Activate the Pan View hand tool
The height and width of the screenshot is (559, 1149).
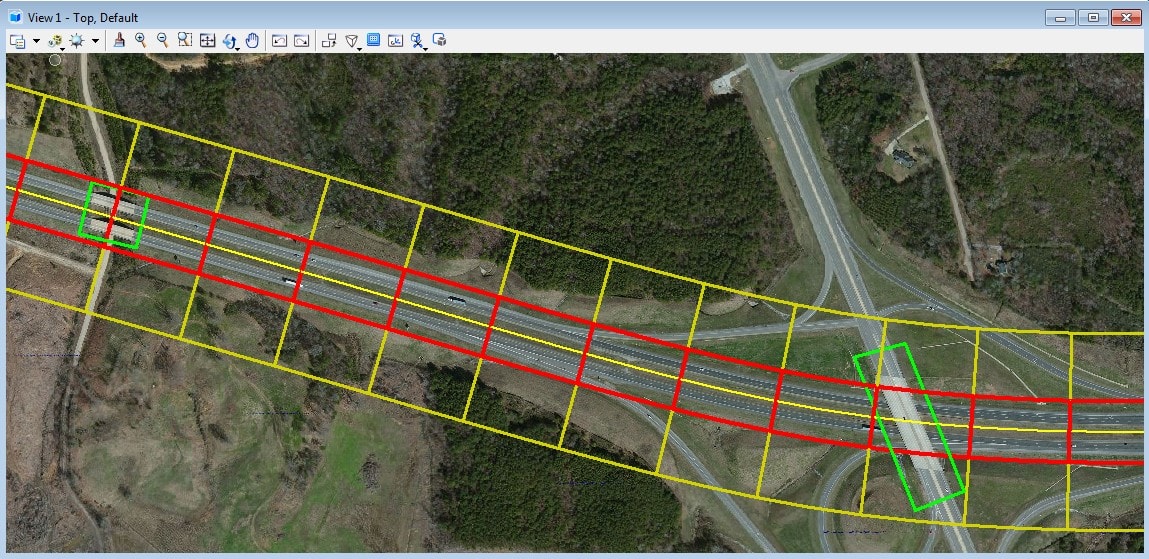252,41
